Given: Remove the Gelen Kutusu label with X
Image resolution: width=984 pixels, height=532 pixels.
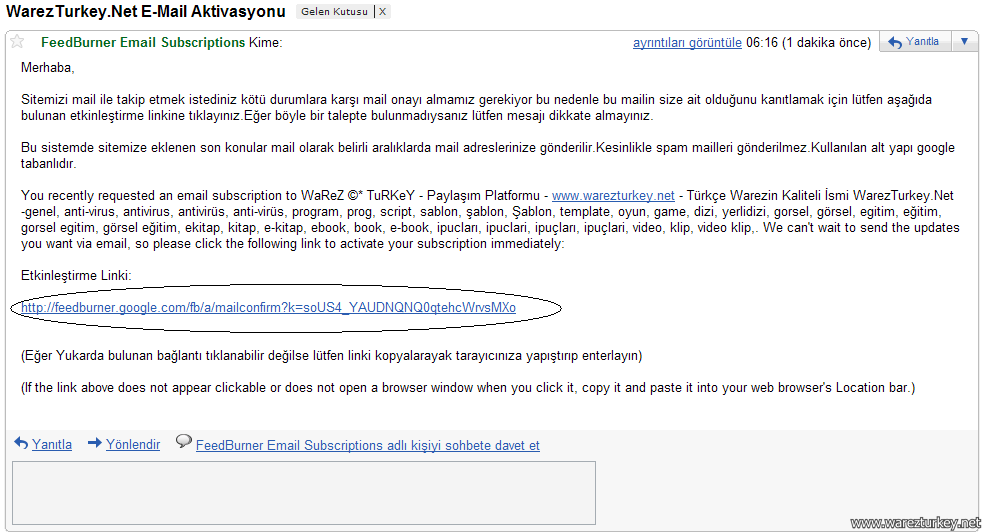Looking at the screenshot, I should pyautogui.click(x=382, y=11).
